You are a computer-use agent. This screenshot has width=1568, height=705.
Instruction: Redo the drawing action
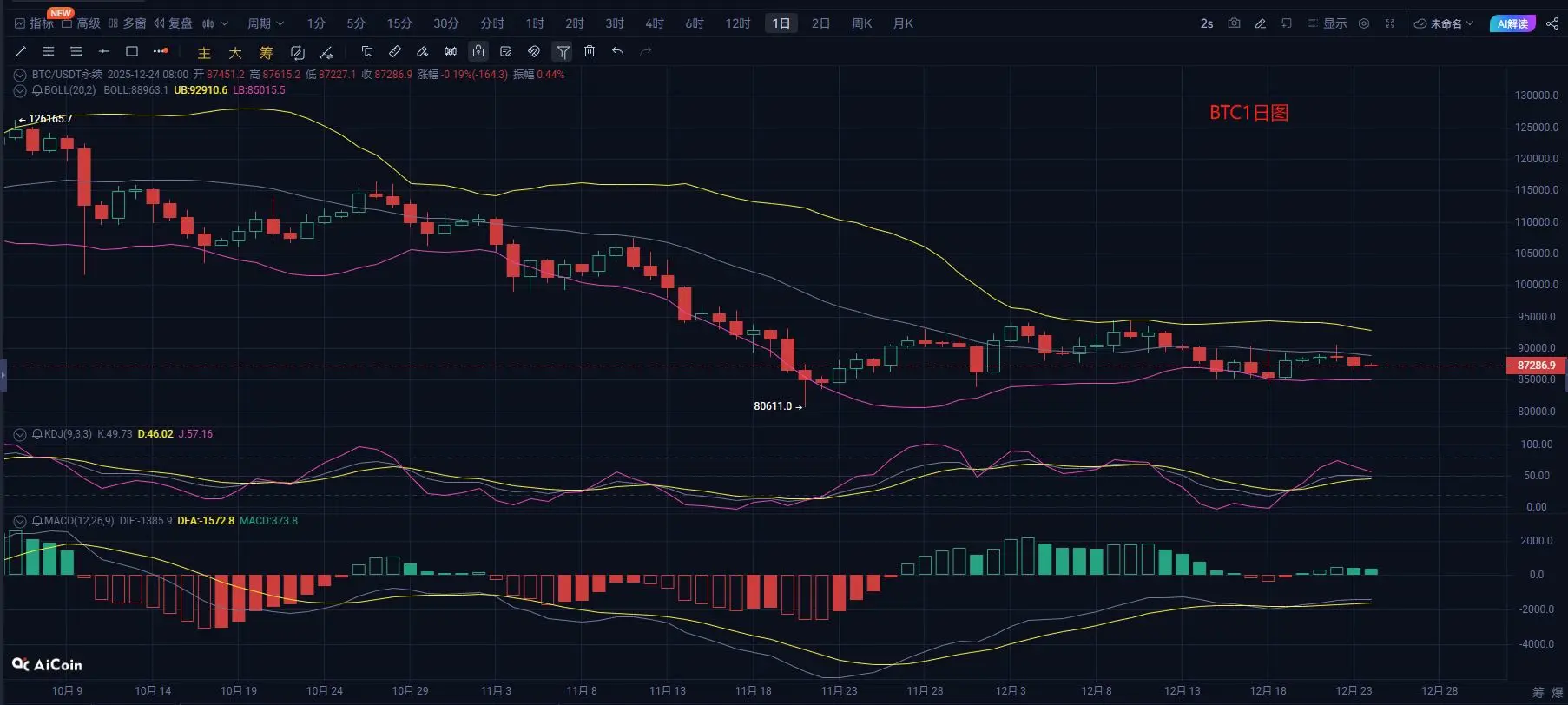point(645,52)
